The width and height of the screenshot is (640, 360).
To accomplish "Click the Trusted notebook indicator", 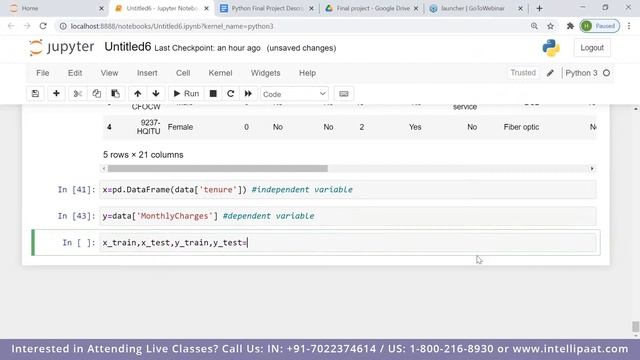I will pyautogui.click(x=523, y=73).
